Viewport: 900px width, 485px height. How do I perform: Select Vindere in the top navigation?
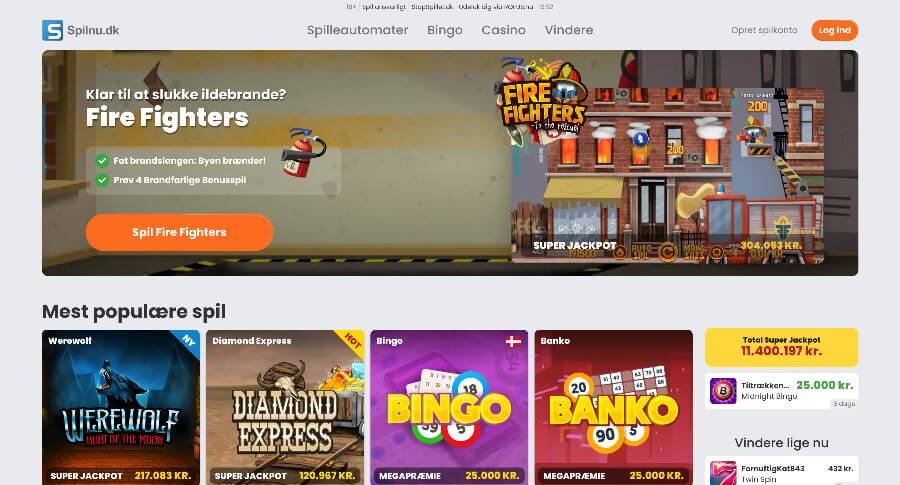(569, 30)
